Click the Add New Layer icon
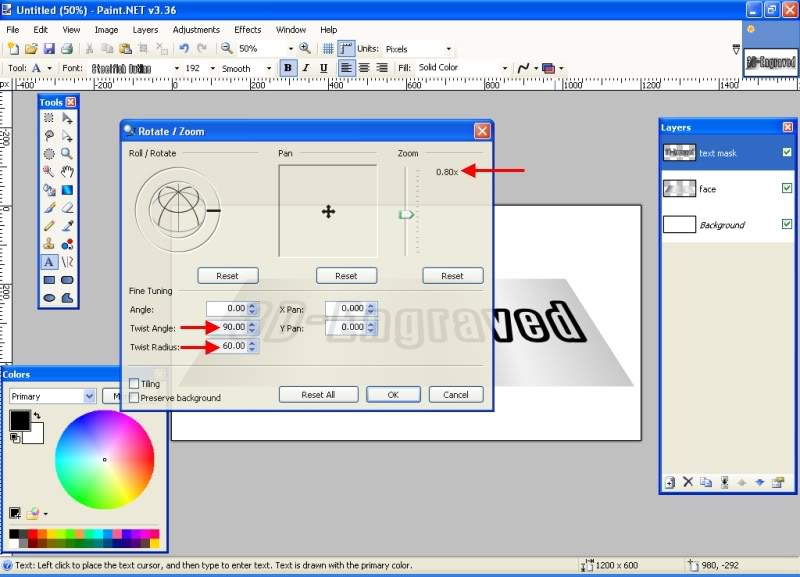The image size is (800, 577). pyautogui.click(x=670, y=483)
